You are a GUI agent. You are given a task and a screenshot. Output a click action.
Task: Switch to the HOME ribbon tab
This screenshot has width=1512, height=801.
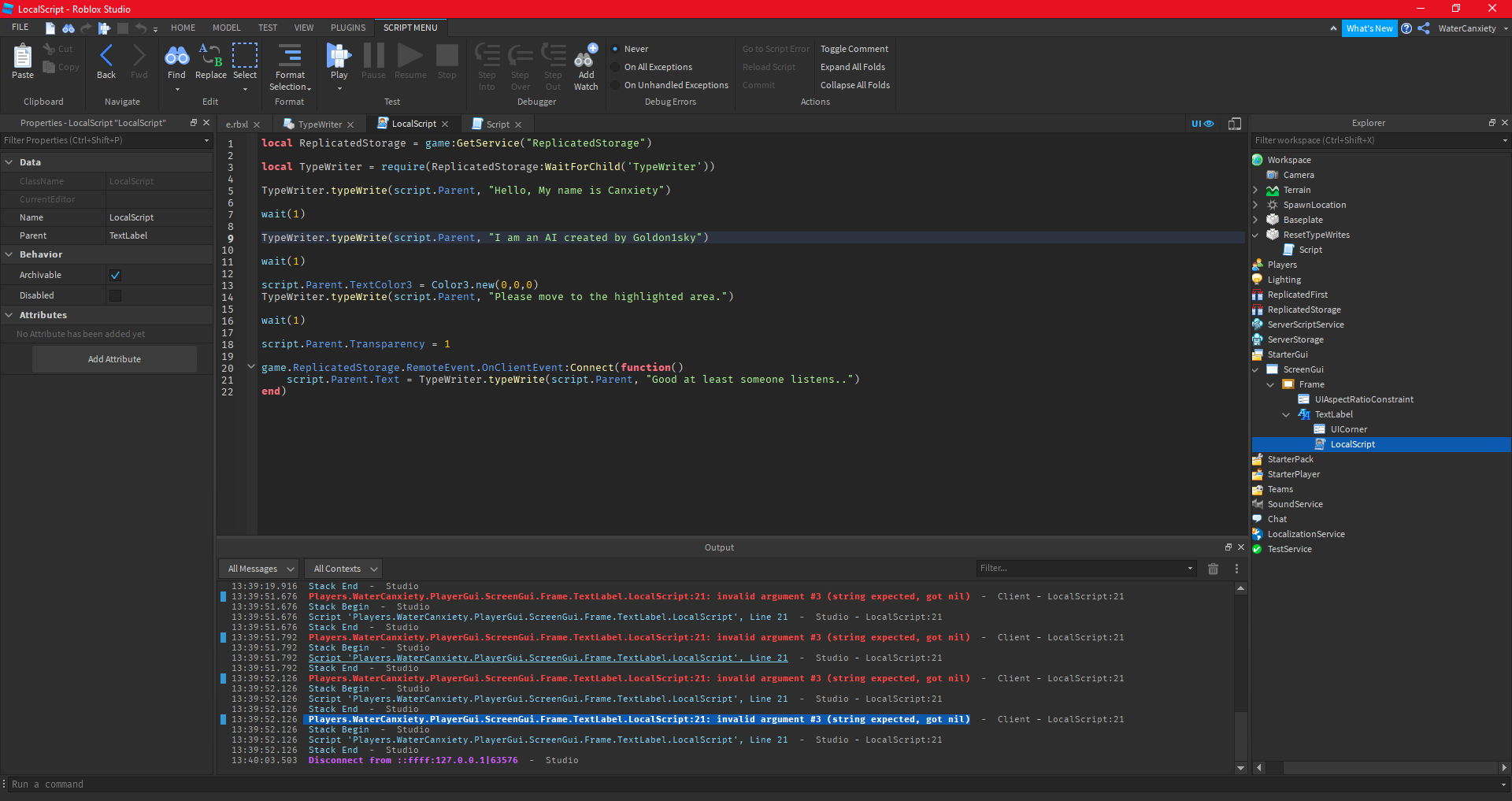pos(183,28)
